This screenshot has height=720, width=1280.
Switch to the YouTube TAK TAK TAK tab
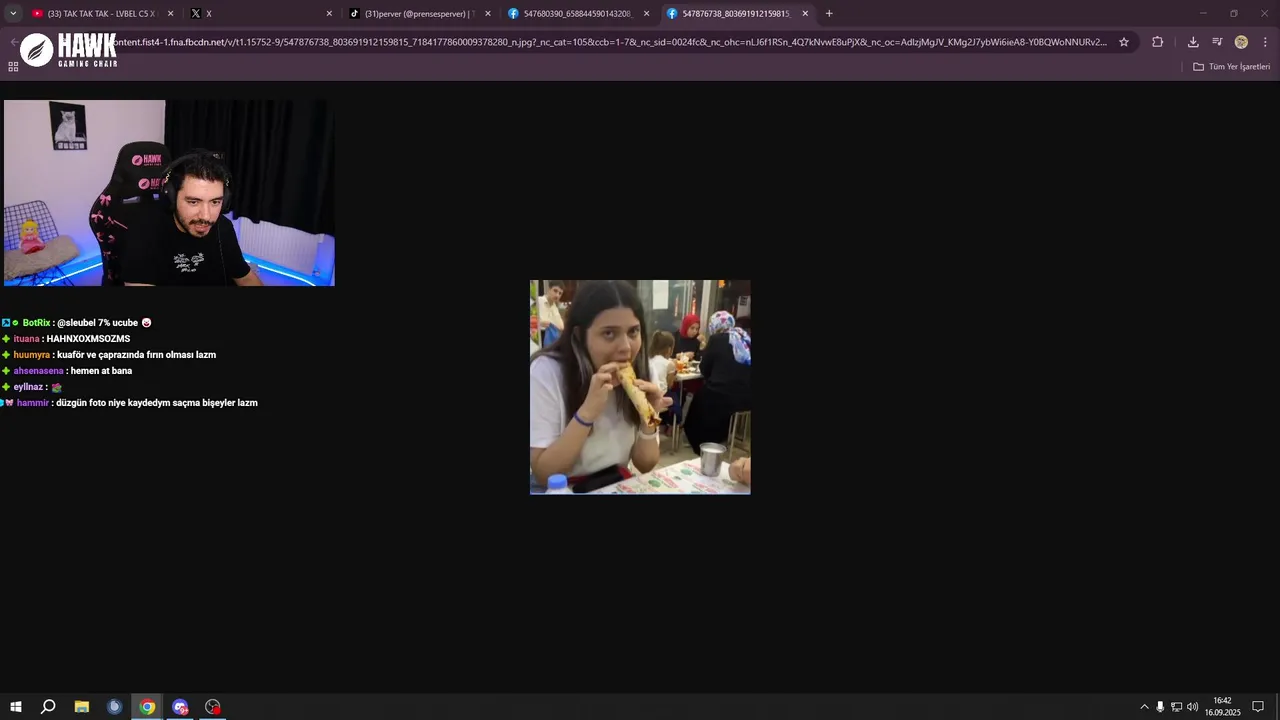[x=102, y=13]
